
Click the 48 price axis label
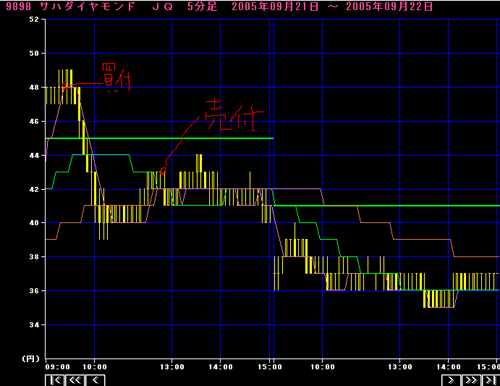pos(34,87)
